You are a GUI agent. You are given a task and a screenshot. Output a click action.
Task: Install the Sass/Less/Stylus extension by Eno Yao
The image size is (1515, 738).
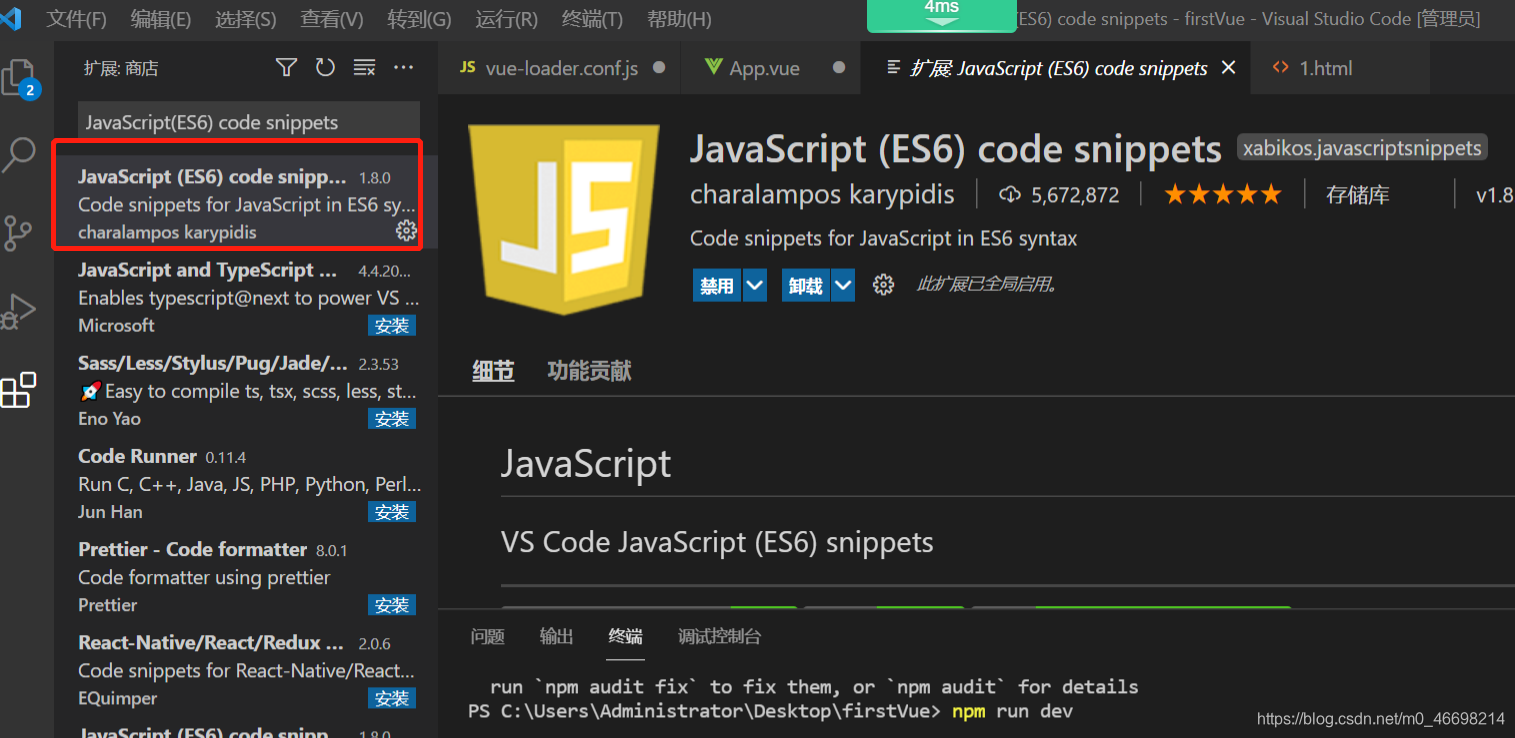point(392,418)
